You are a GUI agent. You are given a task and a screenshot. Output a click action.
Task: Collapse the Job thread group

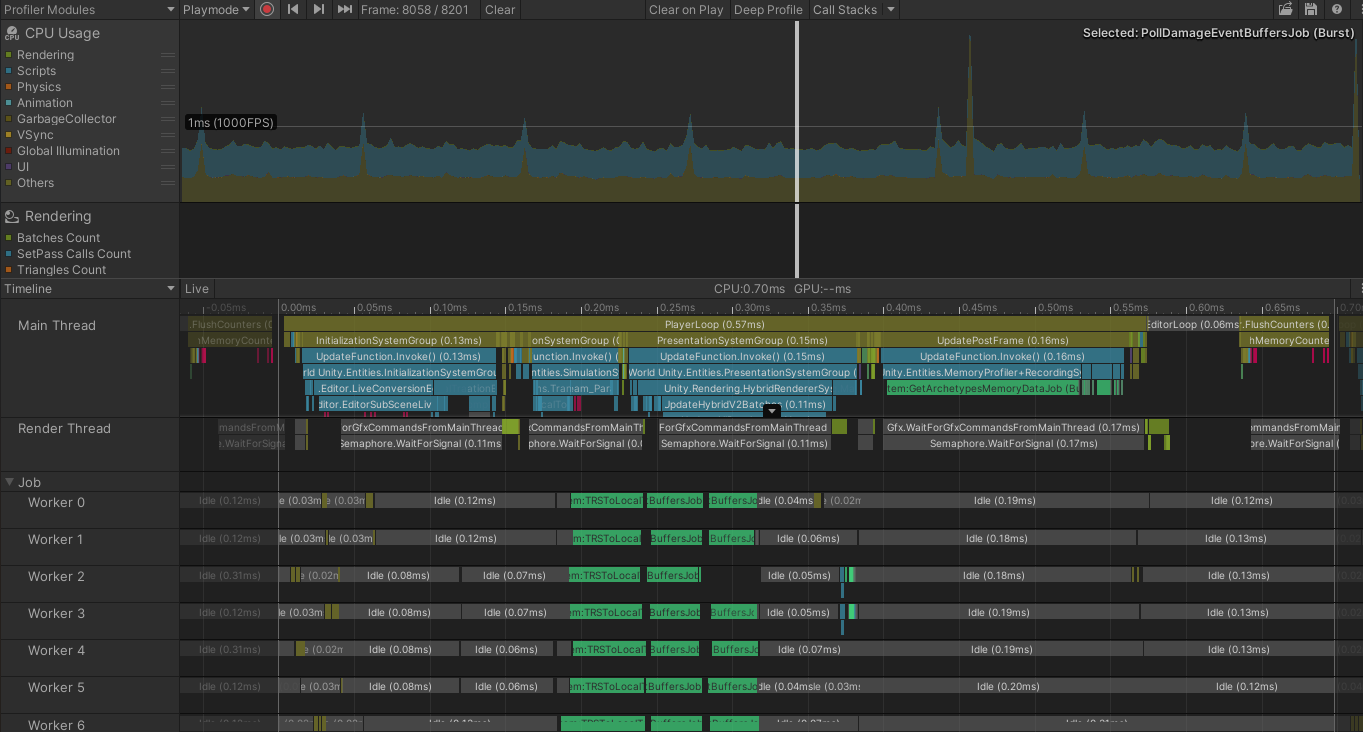pyautogui.click(x=10, y=482)
